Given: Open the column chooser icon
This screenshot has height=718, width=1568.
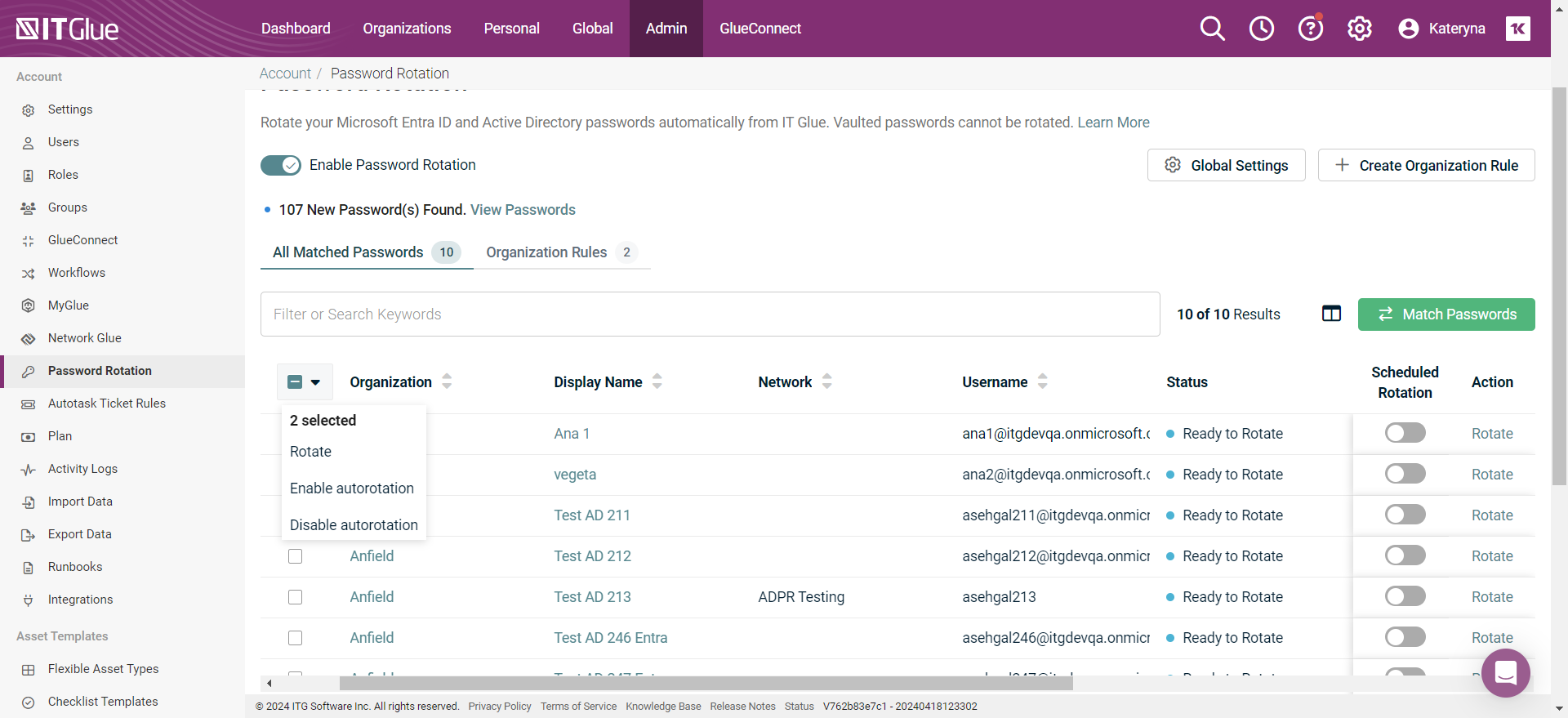Looking at the screenshot, I should pos(1331,314).
